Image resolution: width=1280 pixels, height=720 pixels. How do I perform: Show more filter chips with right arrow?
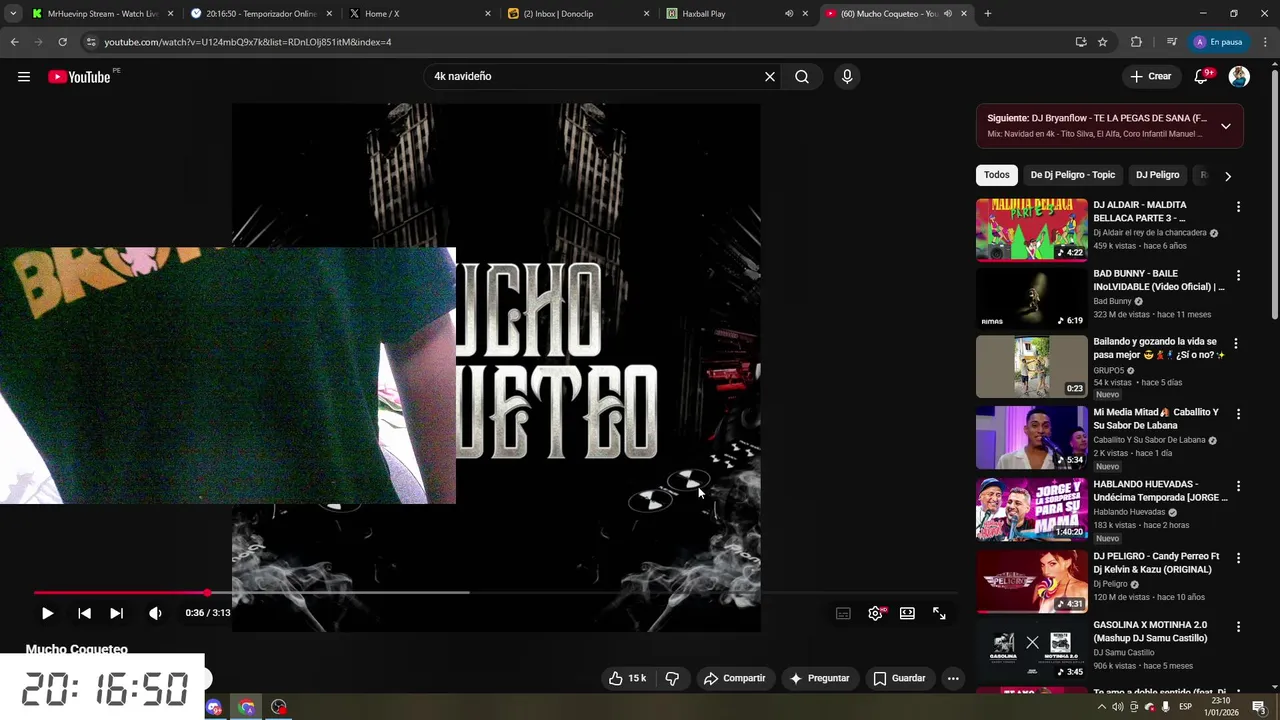click(x=1228, y=176)
